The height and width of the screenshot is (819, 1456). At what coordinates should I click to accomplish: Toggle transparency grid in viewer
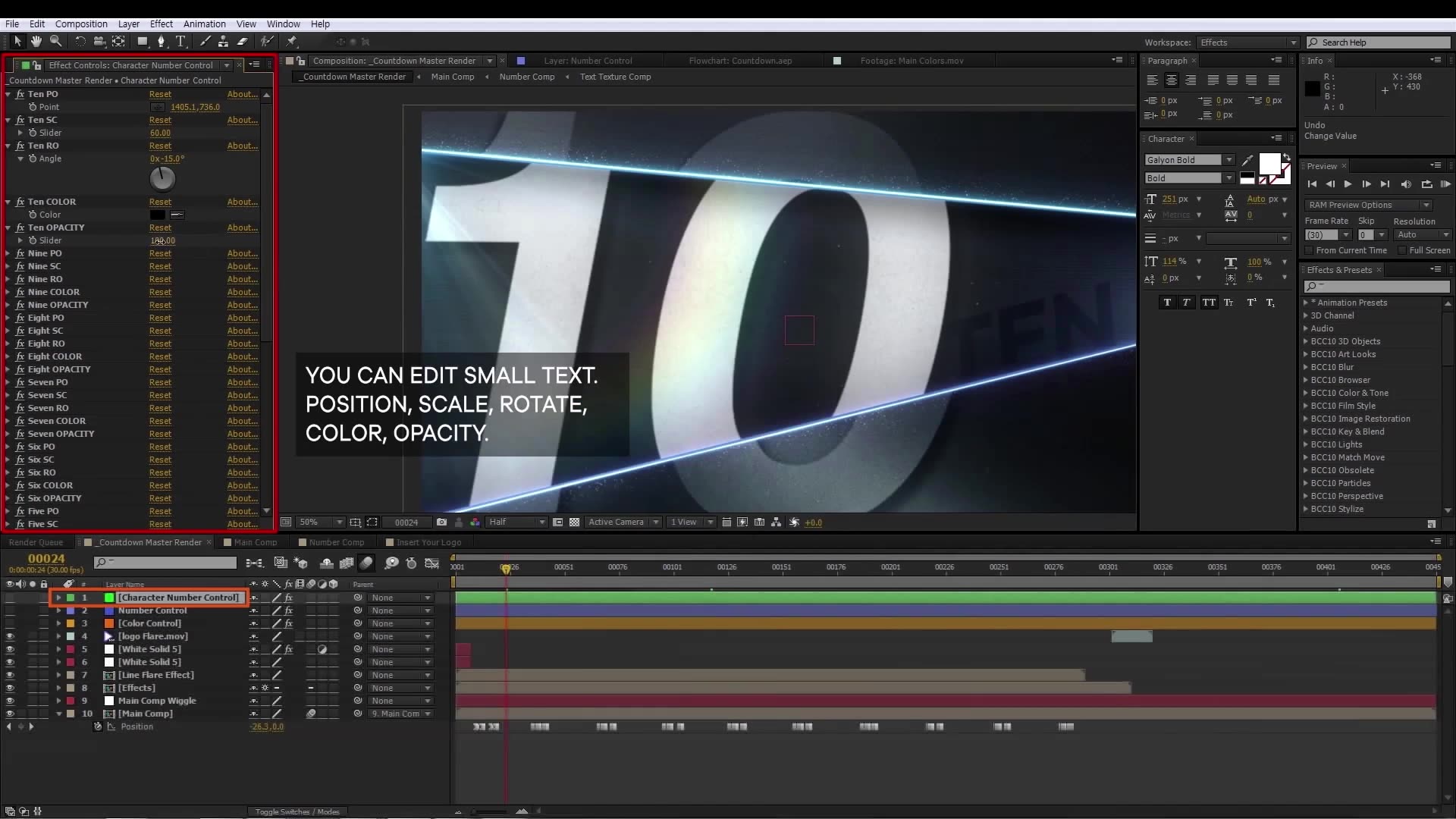click(x=574, y=522)
